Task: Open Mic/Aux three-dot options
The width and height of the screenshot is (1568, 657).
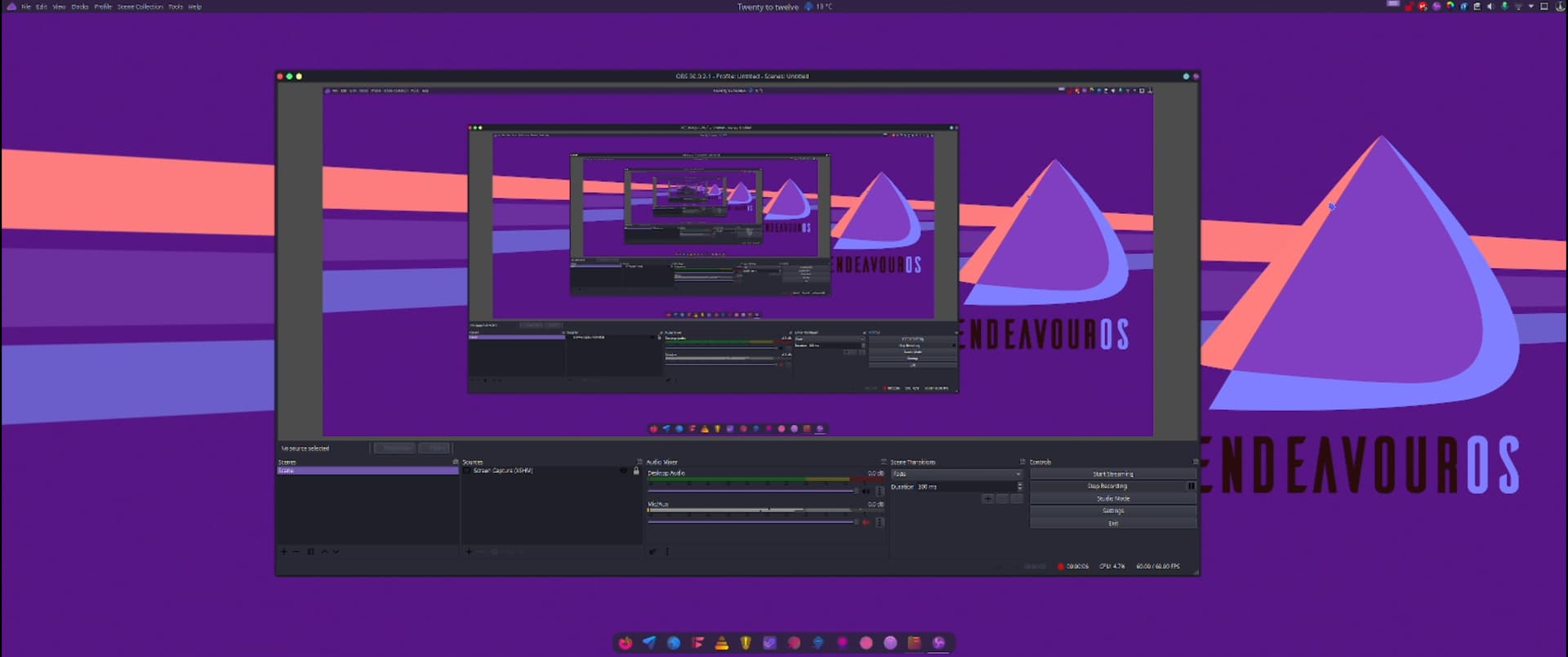Action: click(x=880, y=522)
